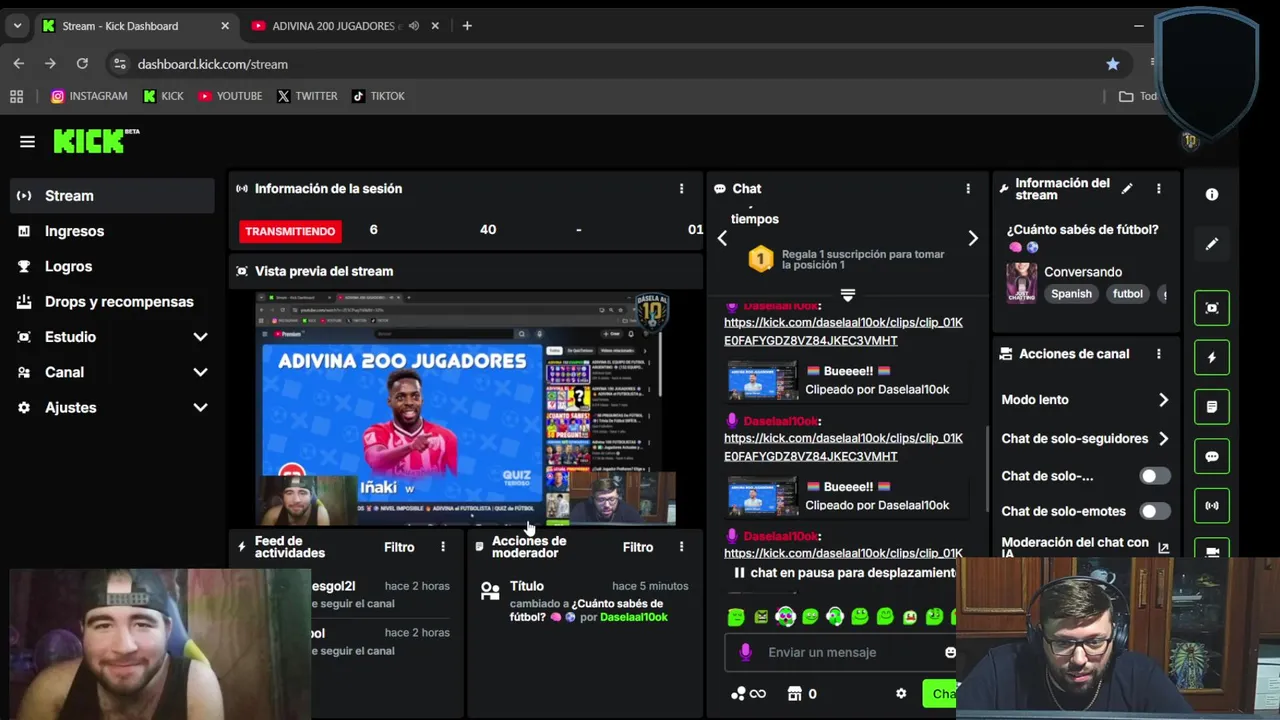This screenshot has height=720, width=1280.
Task: Open the Filtro dropdown in Feed de actividades
Action: pyautogui.click(x=399, y=547)
